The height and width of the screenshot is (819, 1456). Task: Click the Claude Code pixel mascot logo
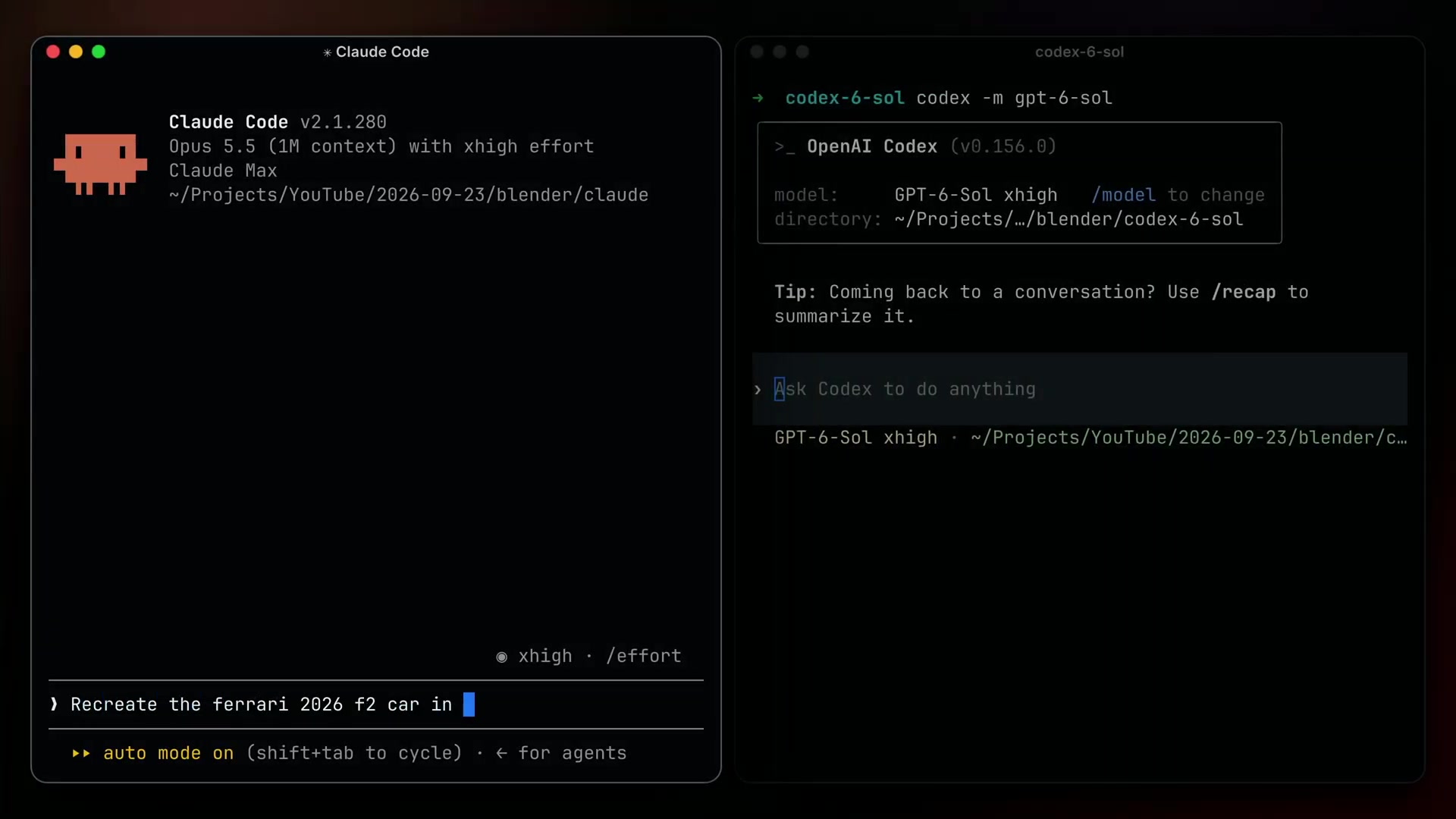click(100, 164)
